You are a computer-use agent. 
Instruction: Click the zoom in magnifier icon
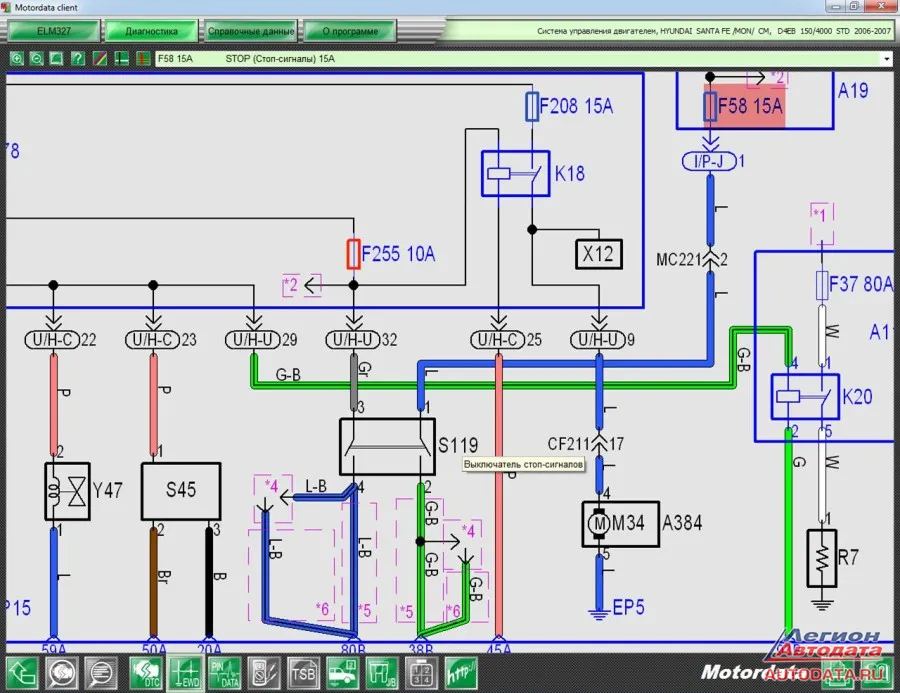pos(17,58)
